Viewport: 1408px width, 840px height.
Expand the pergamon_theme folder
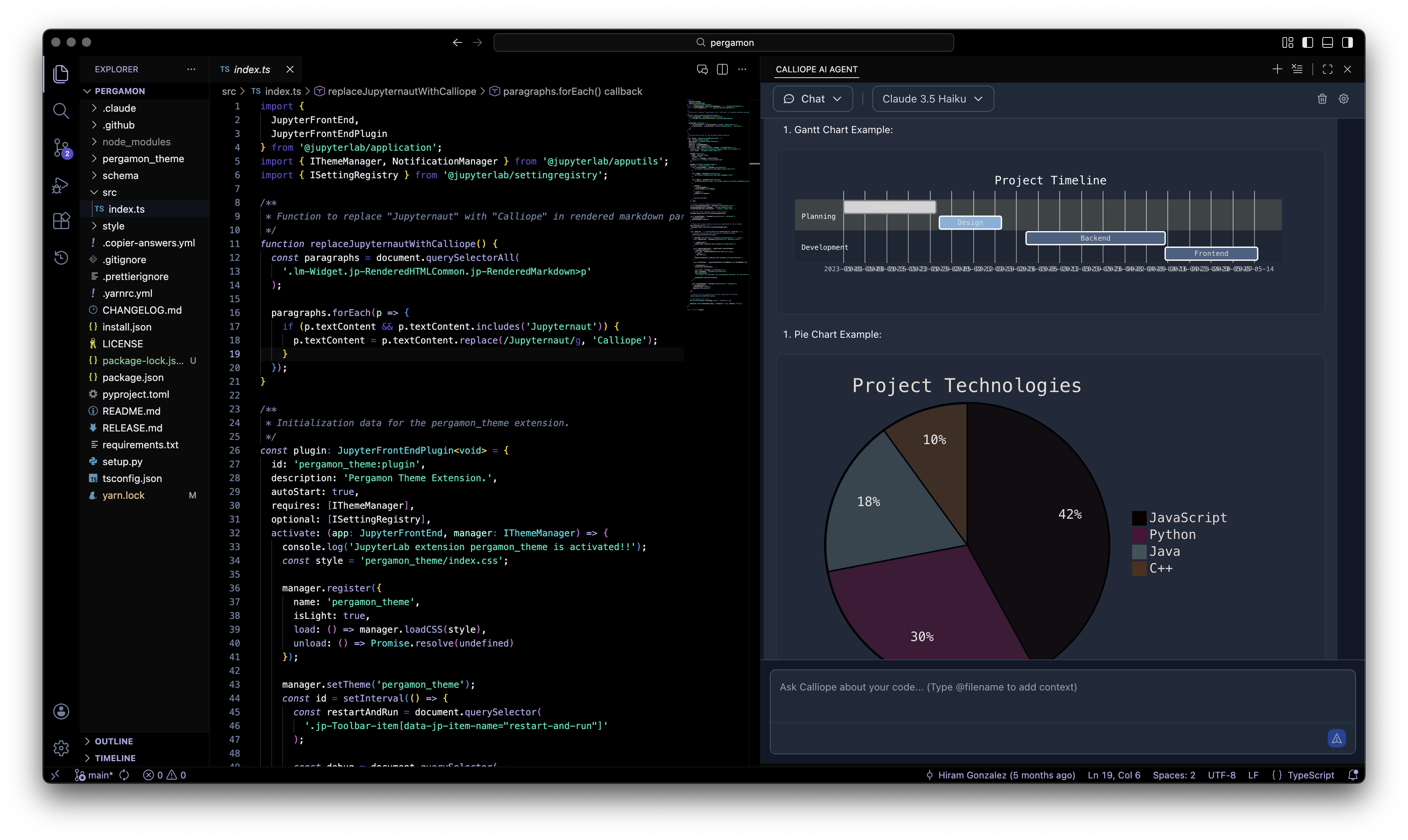coord(145,158)
